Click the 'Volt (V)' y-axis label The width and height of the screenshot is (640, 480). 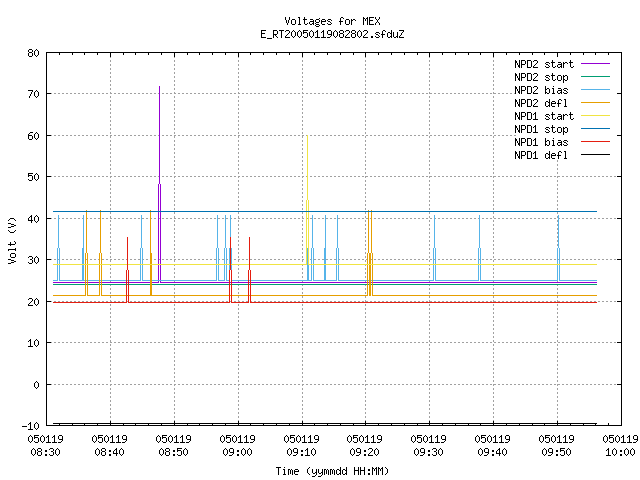(12, 240)
